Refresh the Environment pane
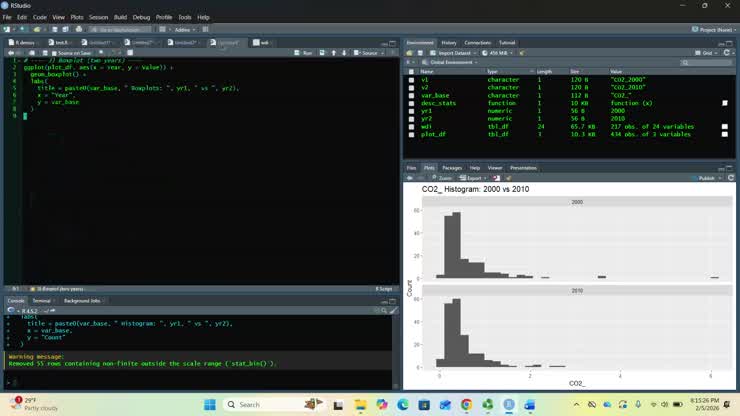Screen dimensions: 740x416 coord(727,53)
